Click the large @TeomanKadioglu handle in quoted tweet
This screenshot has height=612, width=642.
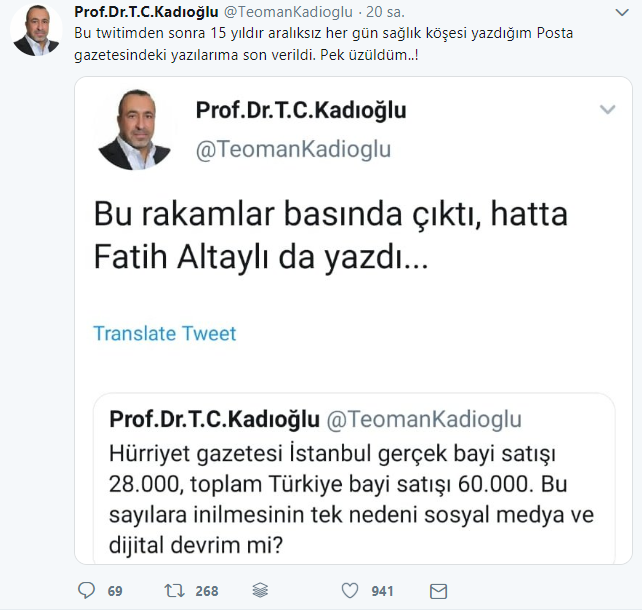293,149
